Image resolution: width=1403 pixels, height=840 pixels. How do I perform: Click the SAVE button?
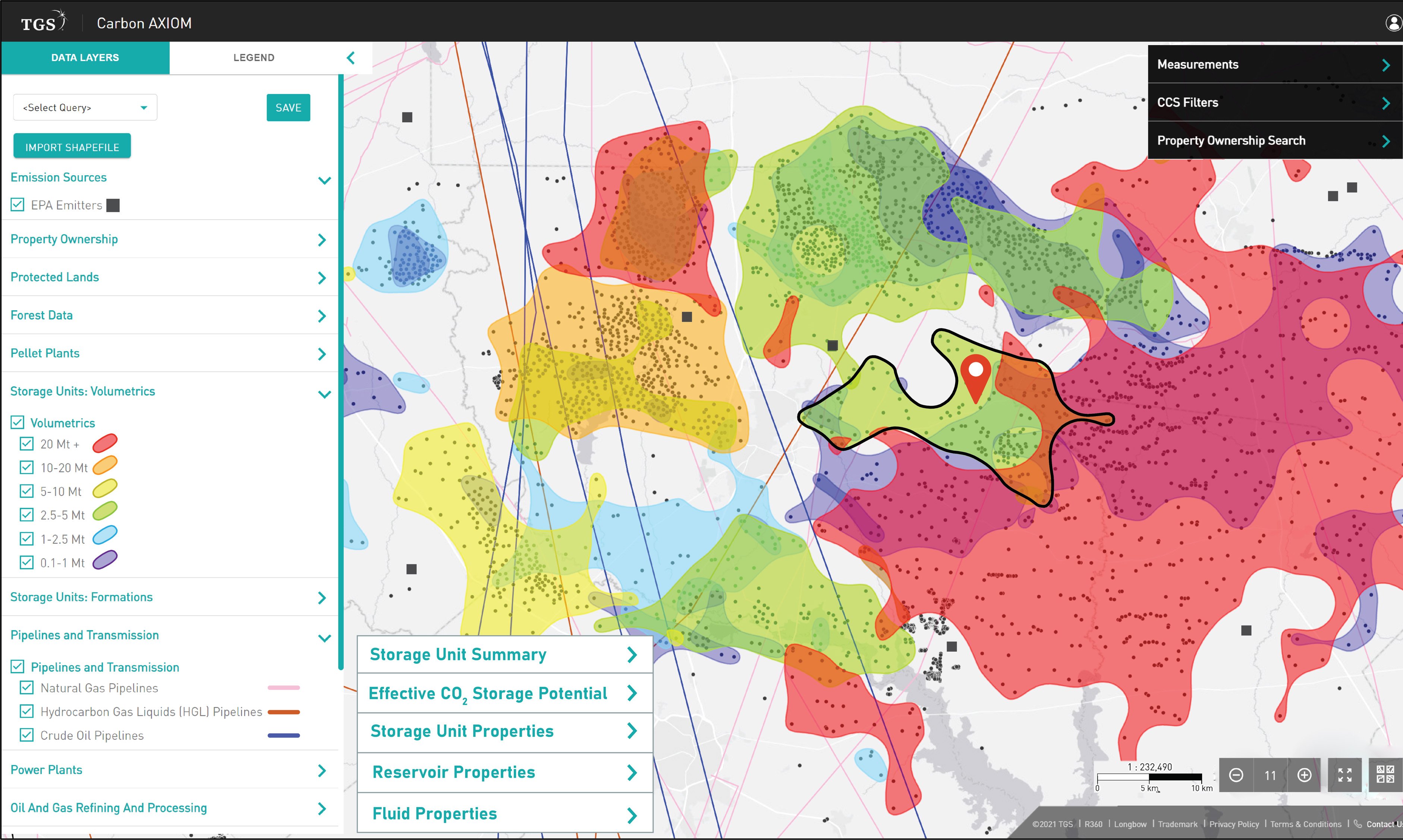click(288, 107)
